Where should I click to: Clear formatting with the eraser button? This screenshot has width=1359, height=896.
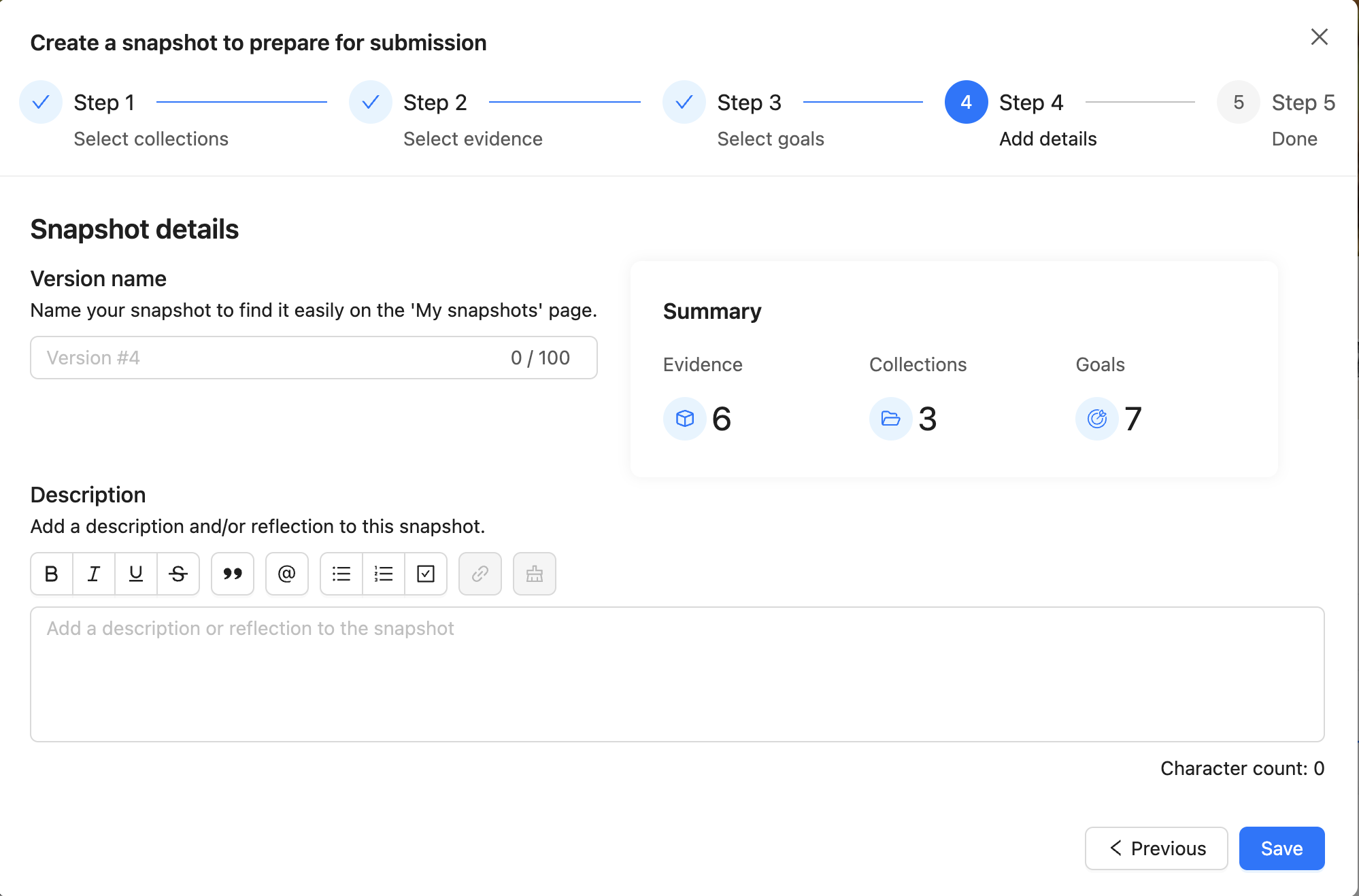535,574
